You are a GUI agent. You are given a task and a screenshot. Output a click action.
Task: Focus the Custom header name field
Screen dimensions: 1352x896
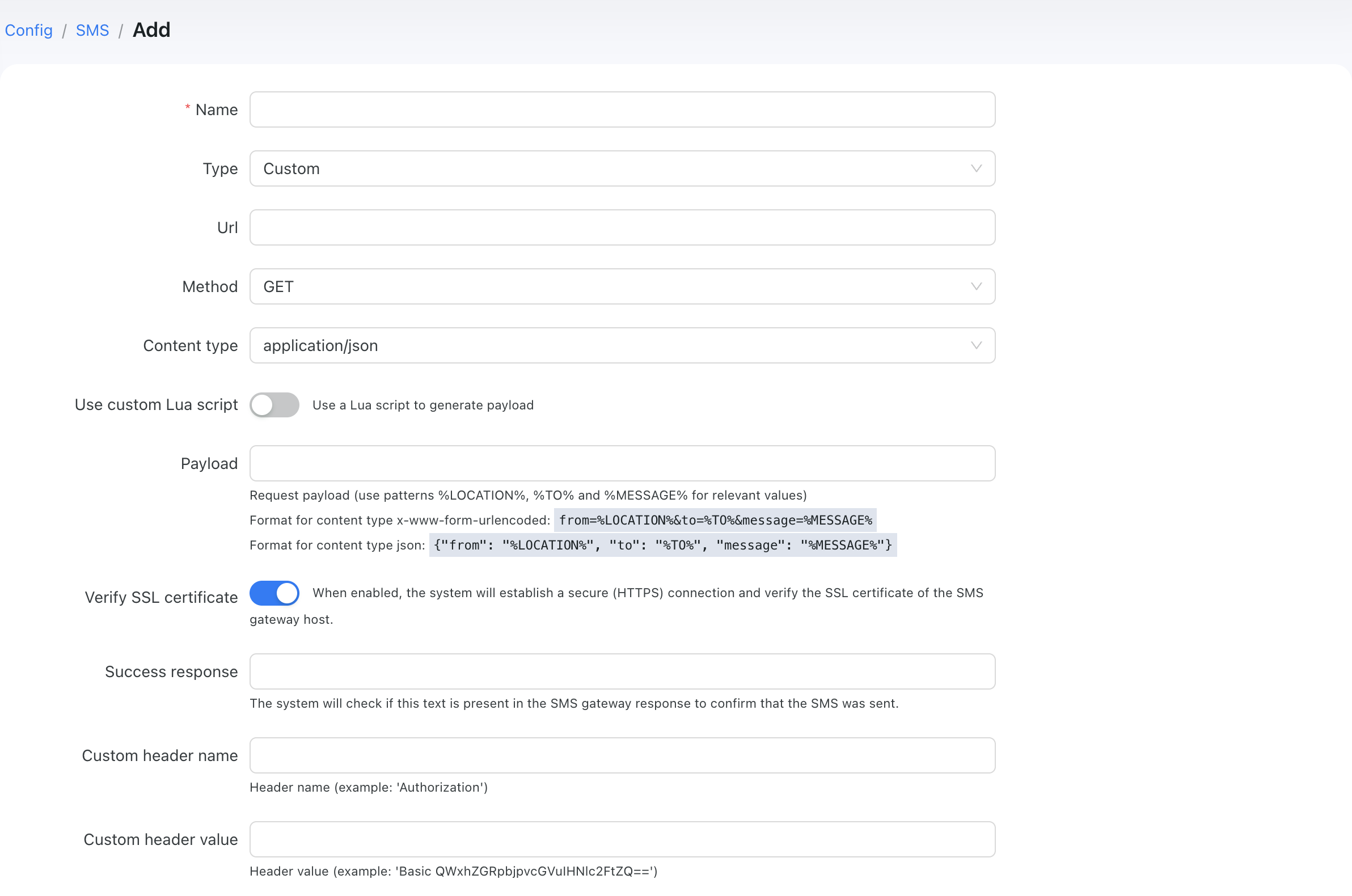622,755
